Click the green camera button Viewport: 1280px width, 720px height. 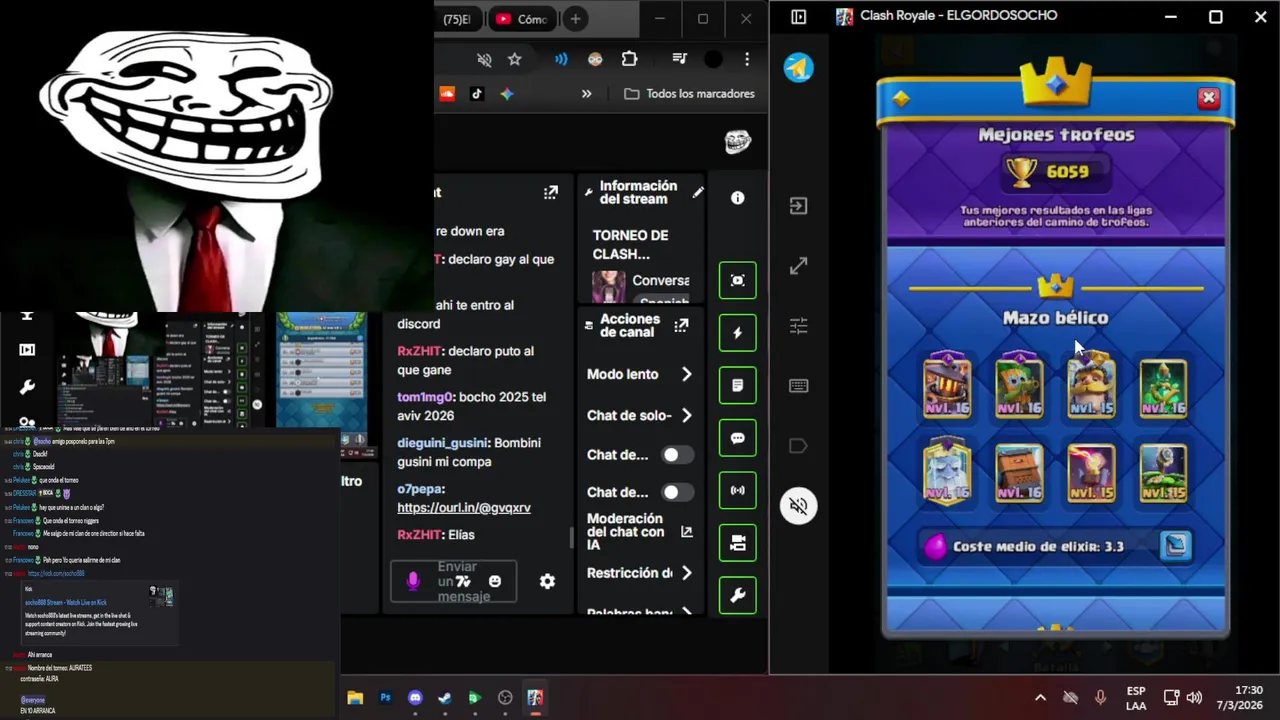(x=738, y=543)
